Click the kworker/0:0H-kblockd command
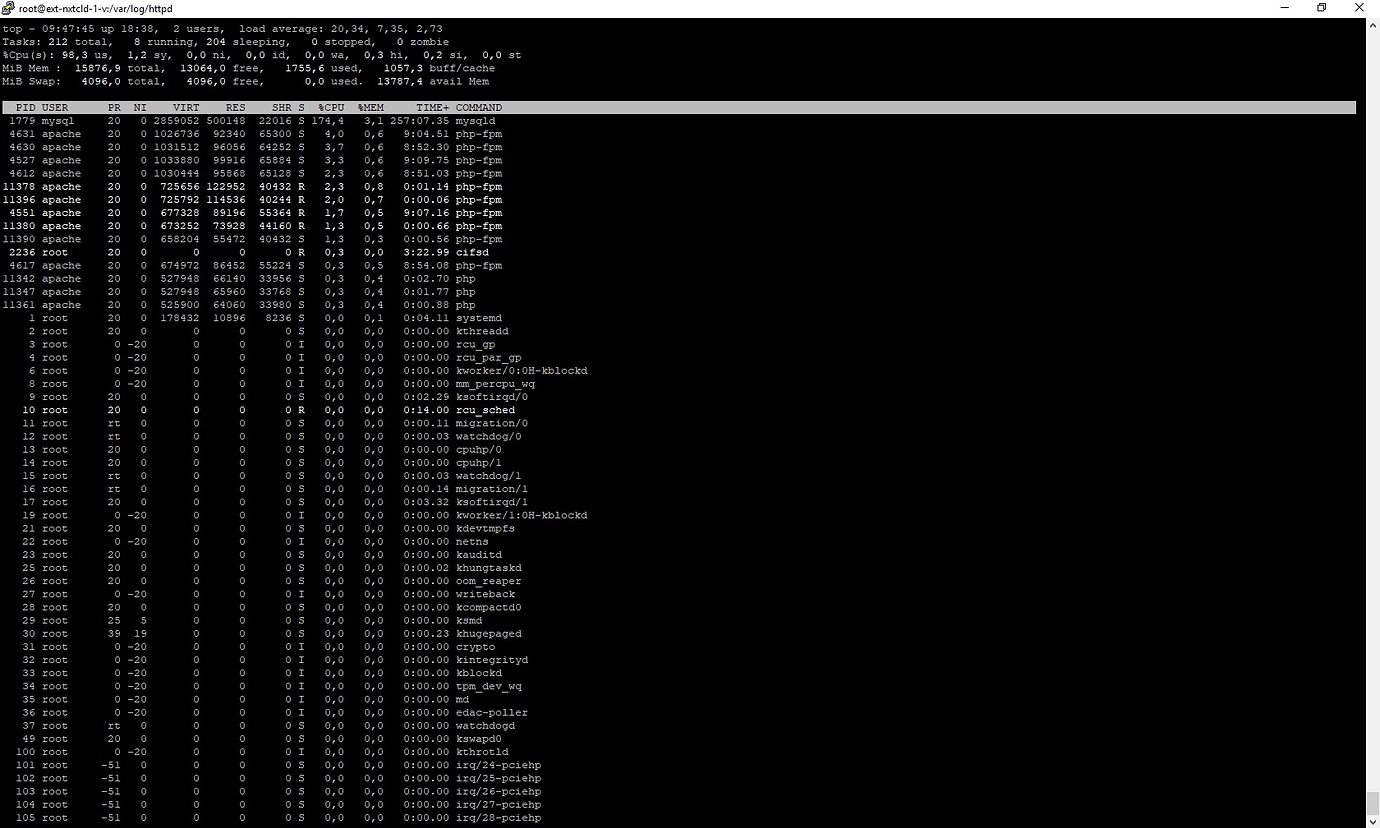The height and width of the screenshot is (828, 1380). point(522,370)
